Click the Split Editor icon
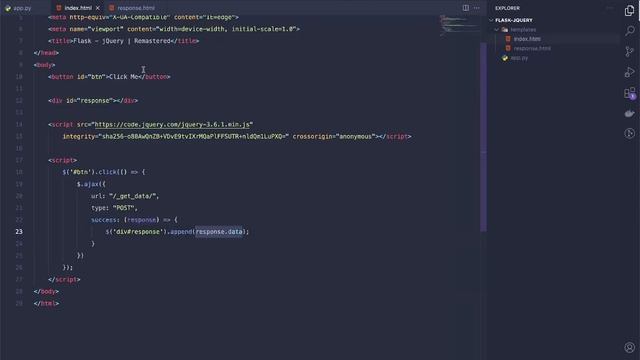The width and height of the screenshot is (640, 360). [x=465, y=8]
